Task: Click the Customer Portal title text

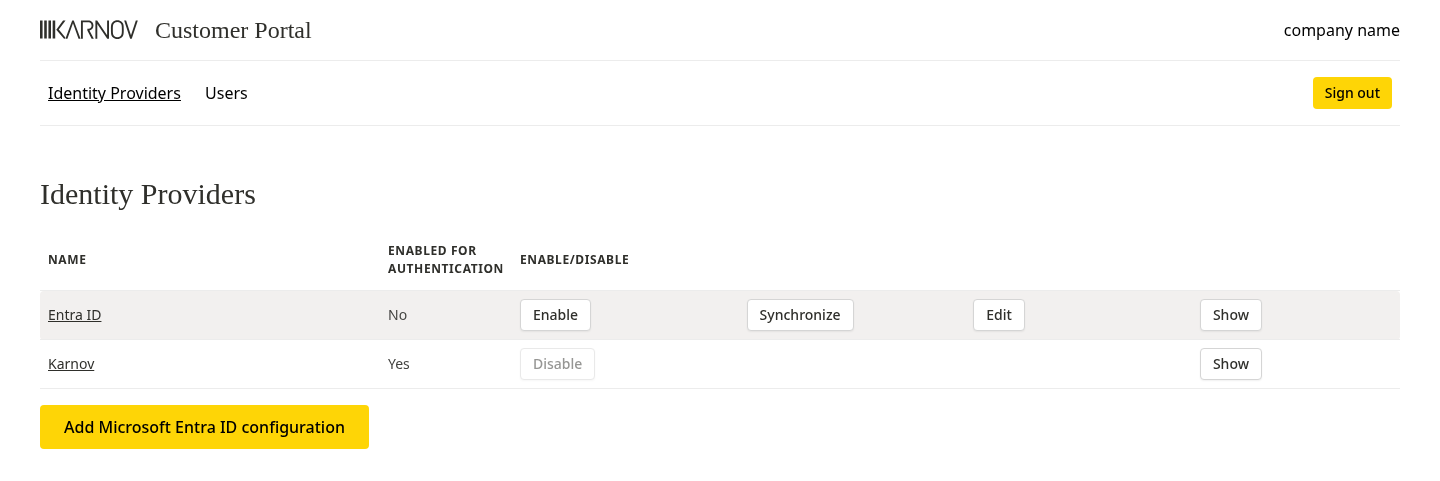Action: pyautogui.click(x=233, y=30)
